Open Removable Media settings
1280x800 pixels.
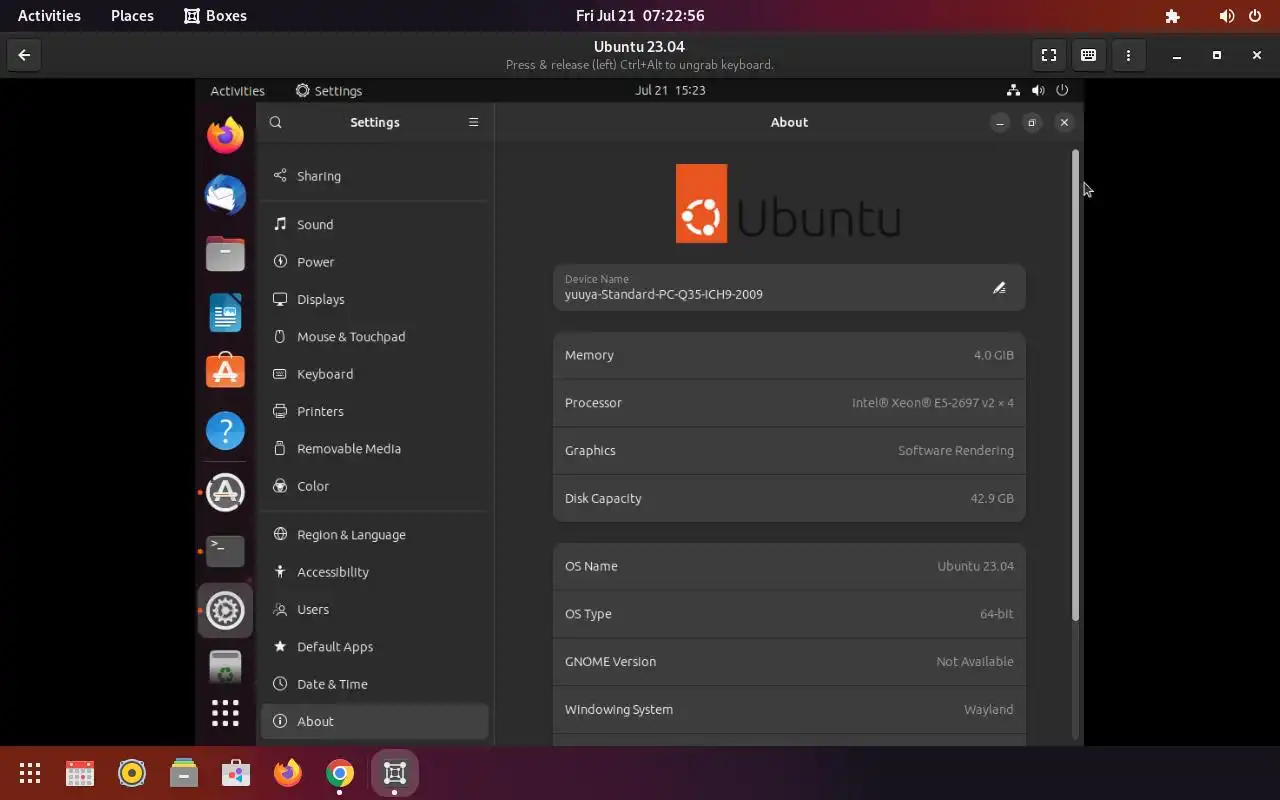pos(375,449)
